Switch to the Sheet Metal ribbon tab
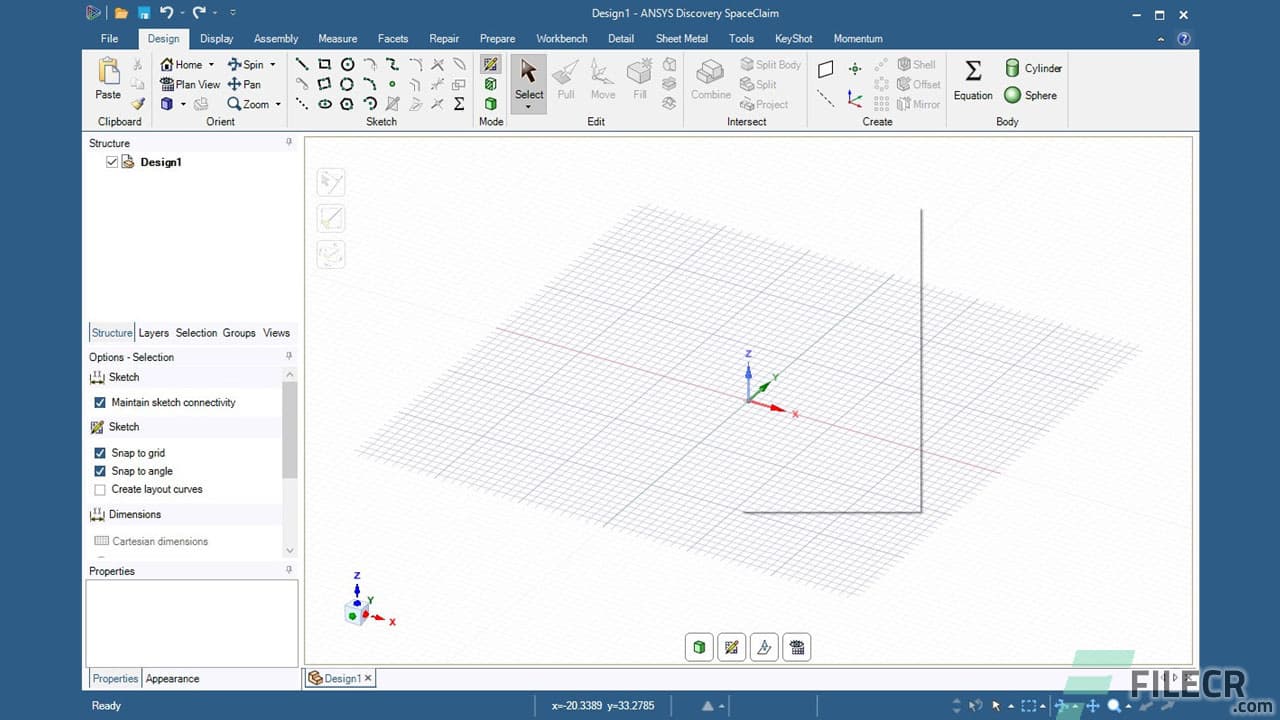This screenshot has height=720, width=1280. 681,38
